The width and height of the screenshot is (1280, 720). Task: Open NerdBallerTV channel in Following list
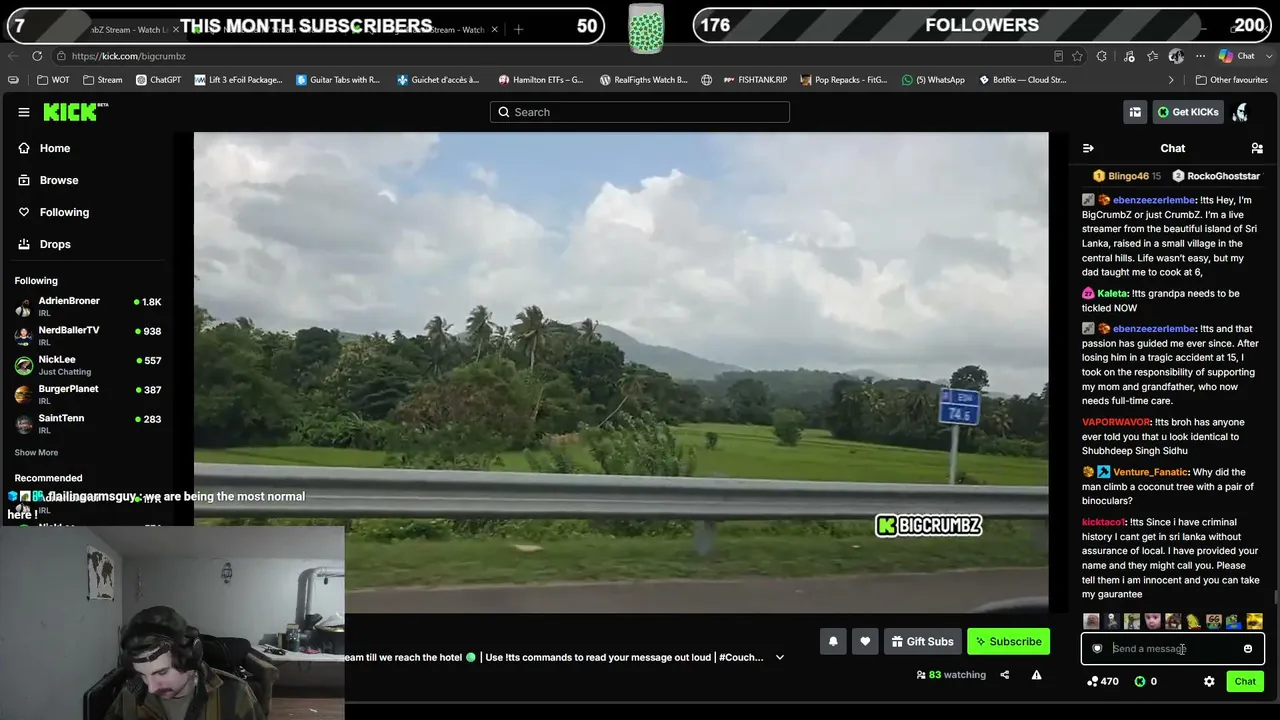click(x=88, y=336)
